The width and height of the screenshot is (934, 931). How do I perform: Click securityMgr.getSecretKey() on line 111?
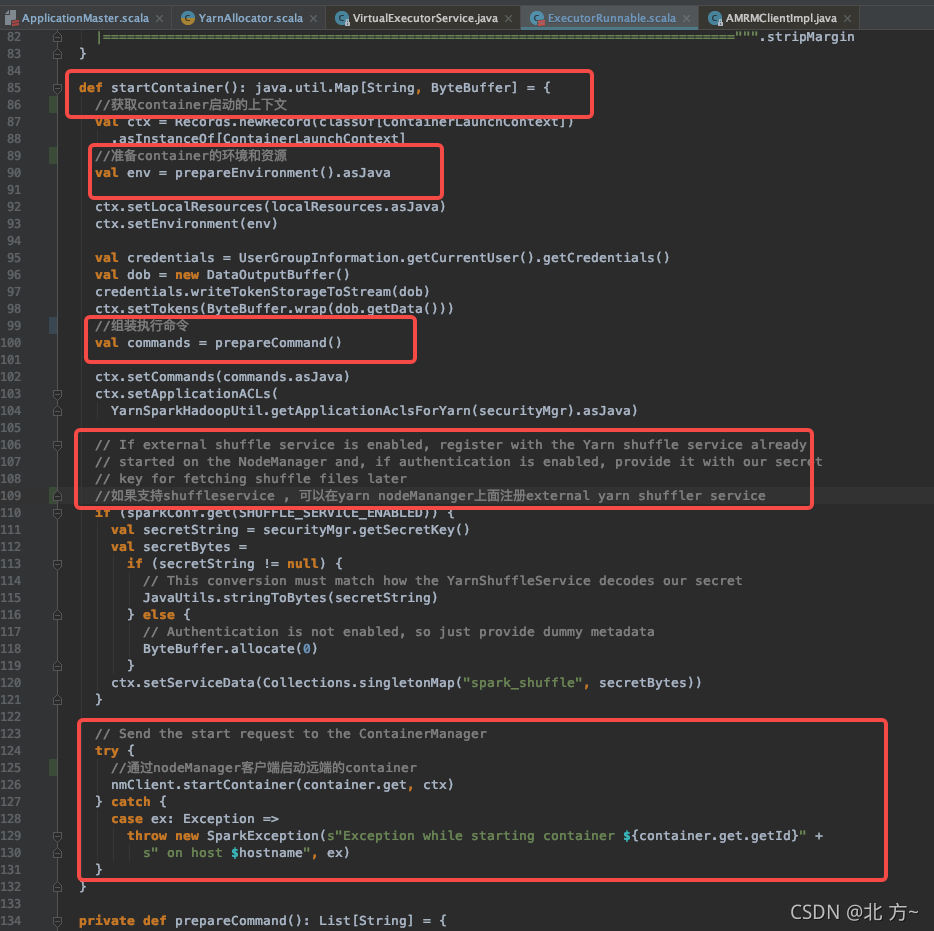pos(366,530)
